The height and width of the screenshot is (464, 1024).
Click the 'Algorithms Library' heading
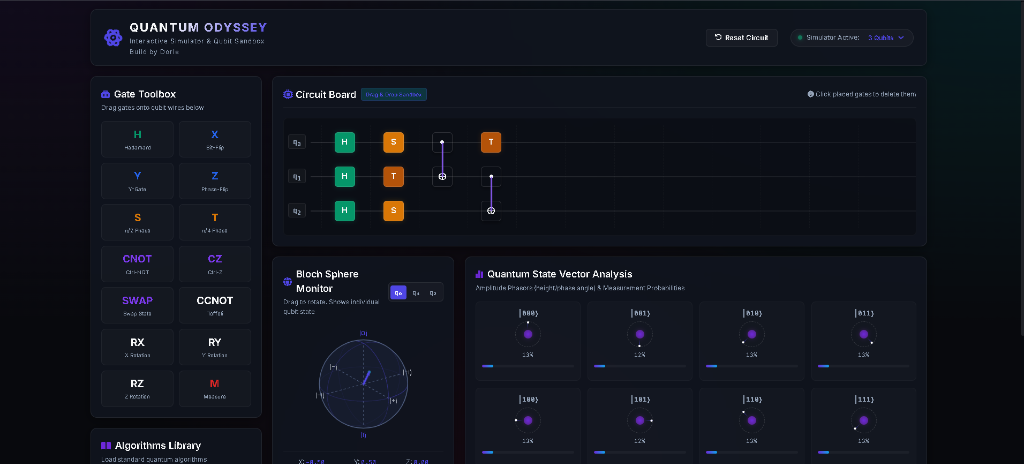(x=157, y=446)
